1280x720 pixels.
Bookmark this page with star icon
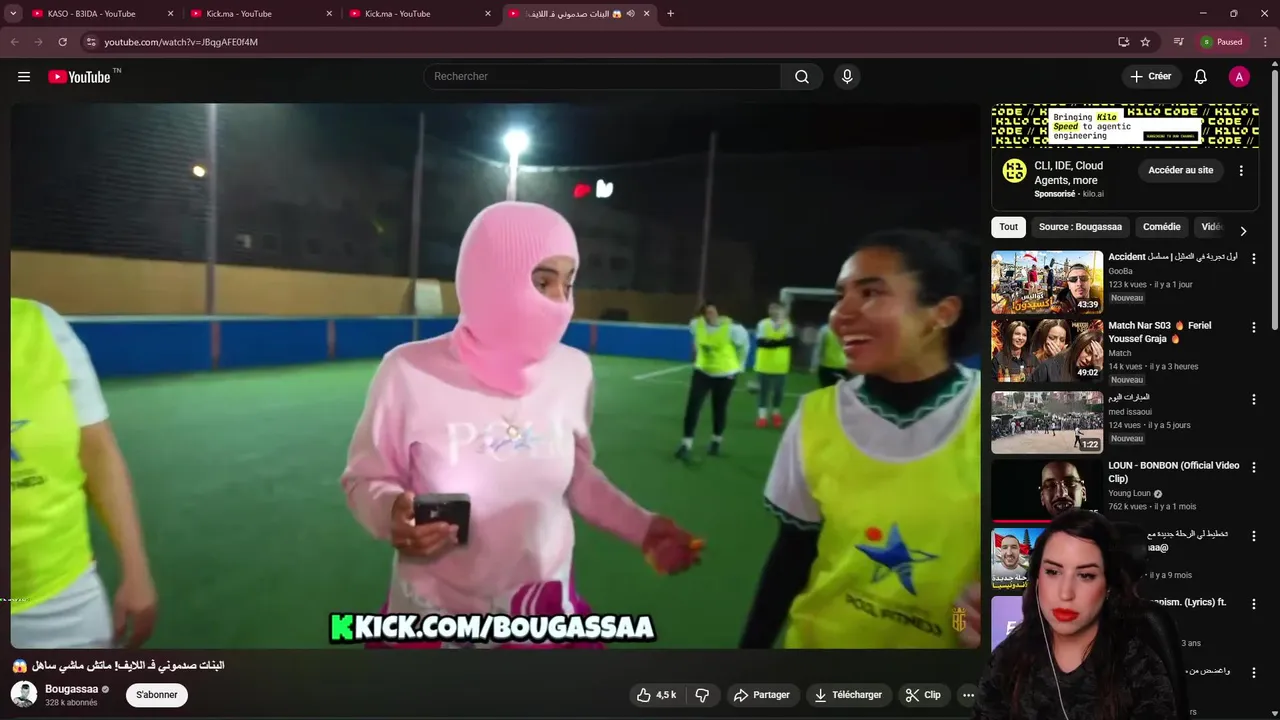(x=1145, y=42)
